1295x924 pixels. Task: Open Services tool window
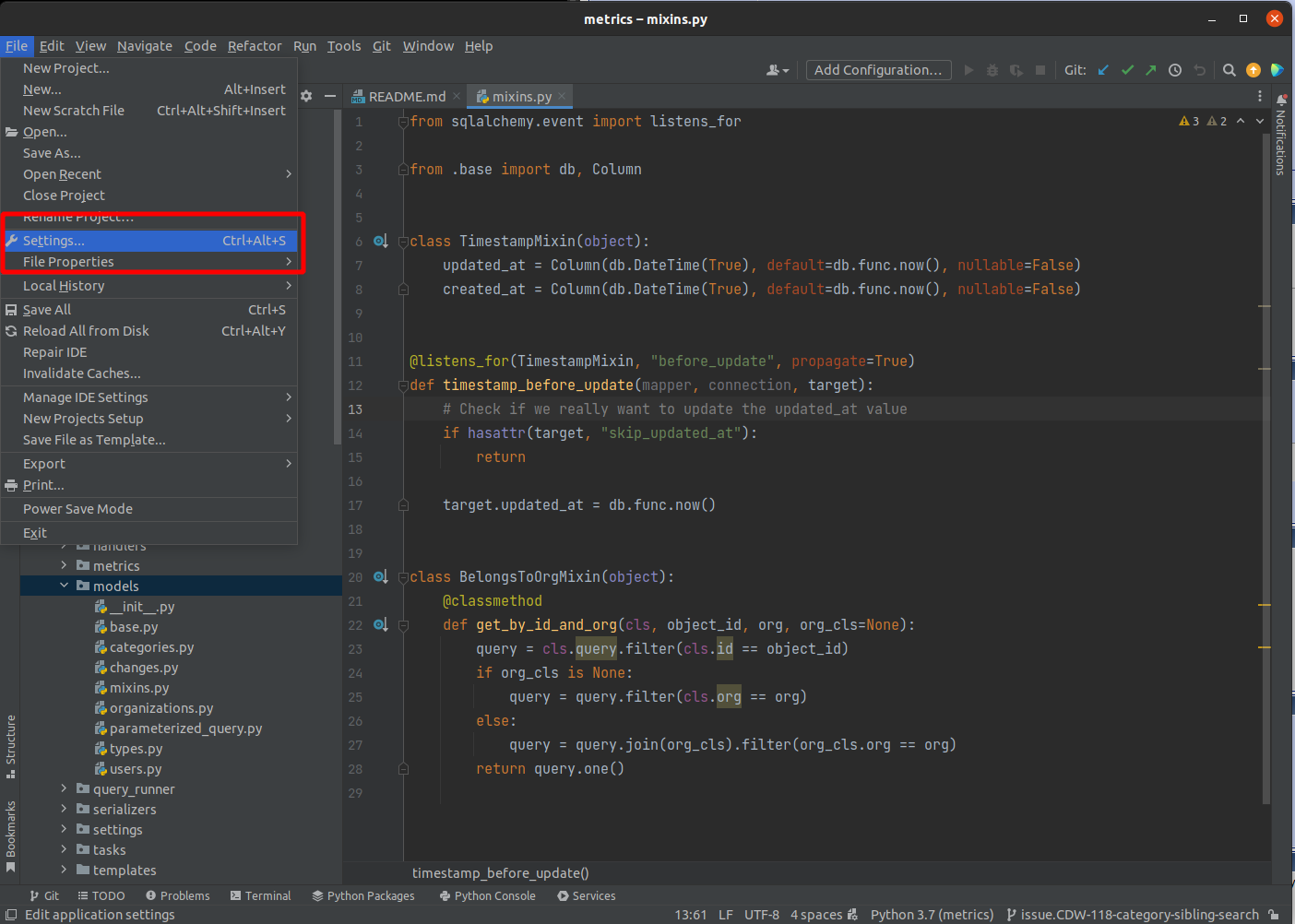tap(587, 895)
